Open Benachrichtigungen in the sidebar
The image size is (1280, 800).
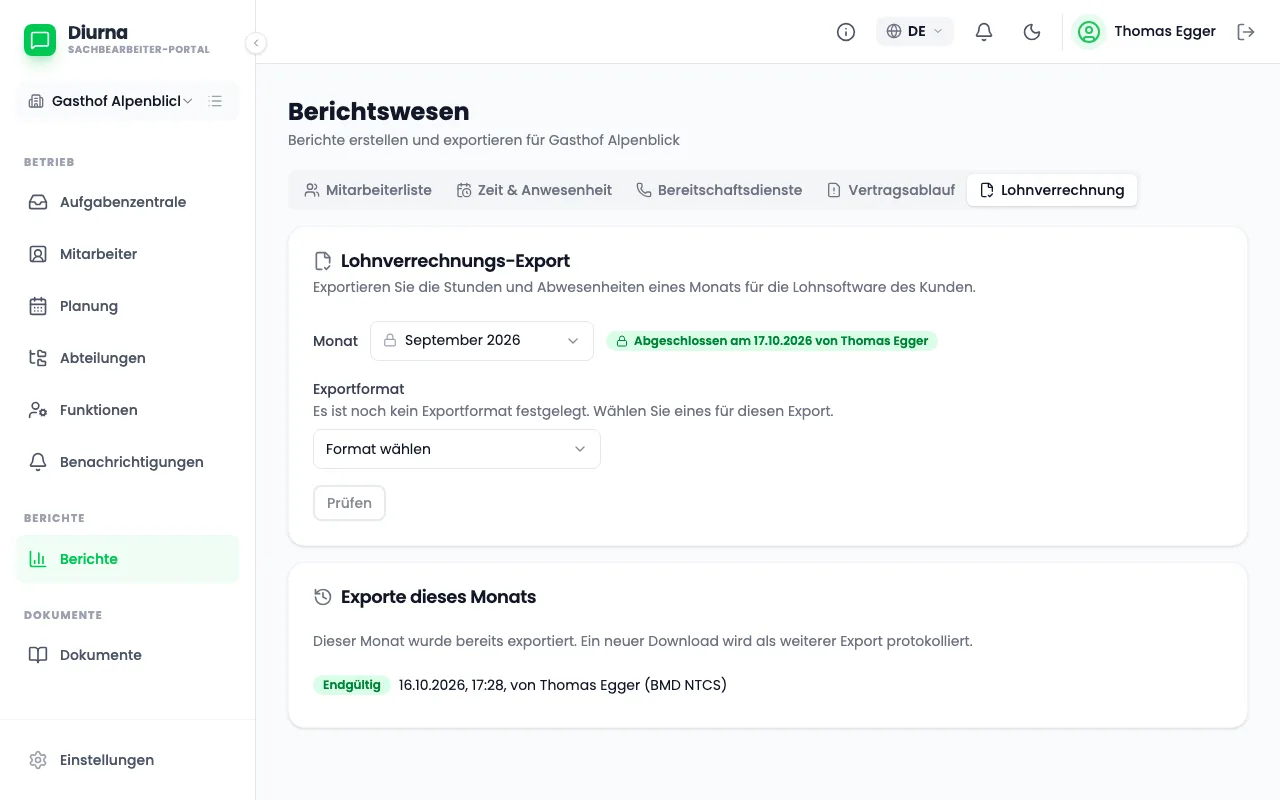point(128,462)
